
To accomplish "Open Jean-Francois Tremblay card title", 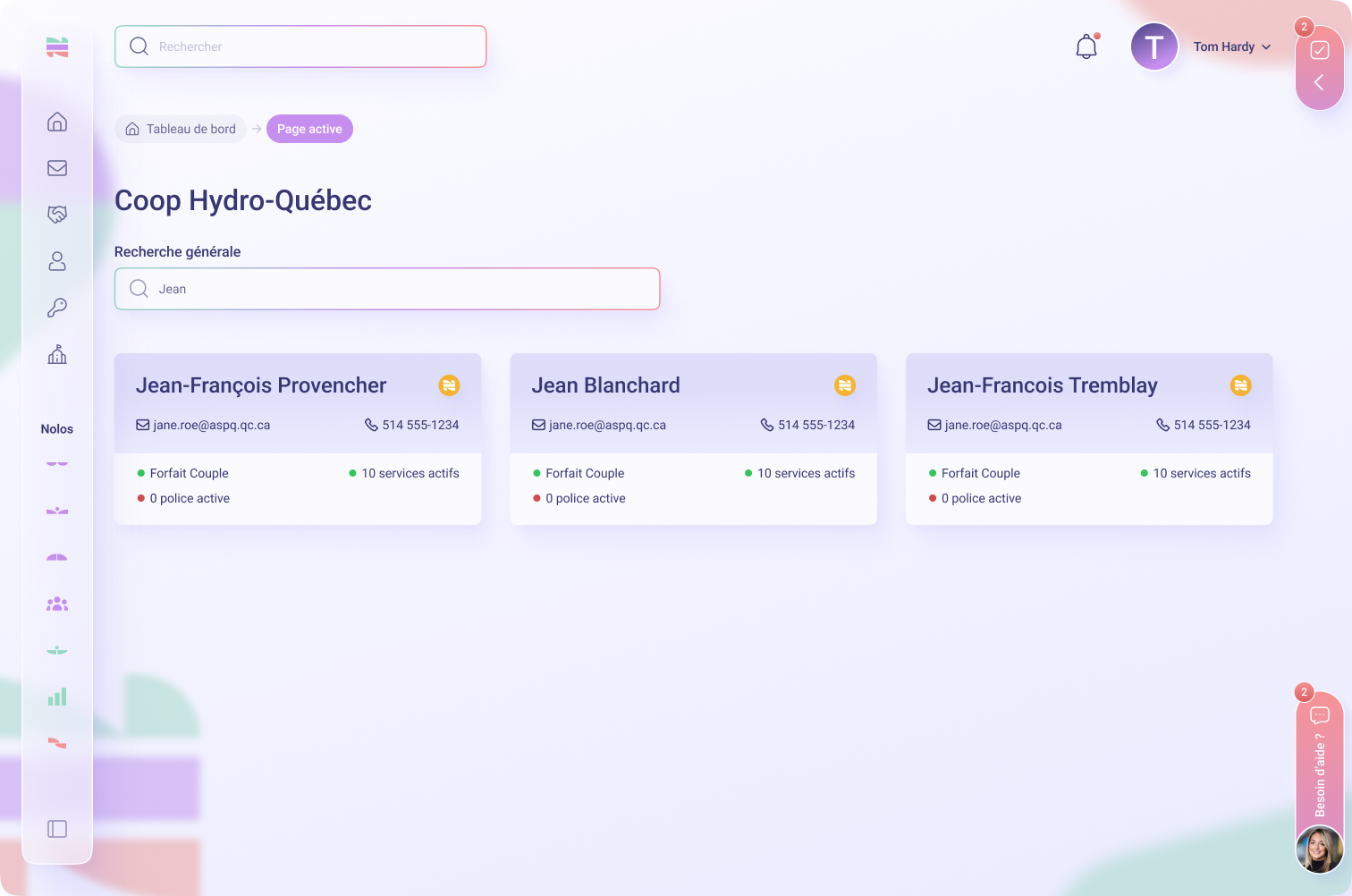I will tap(1043, 385).
